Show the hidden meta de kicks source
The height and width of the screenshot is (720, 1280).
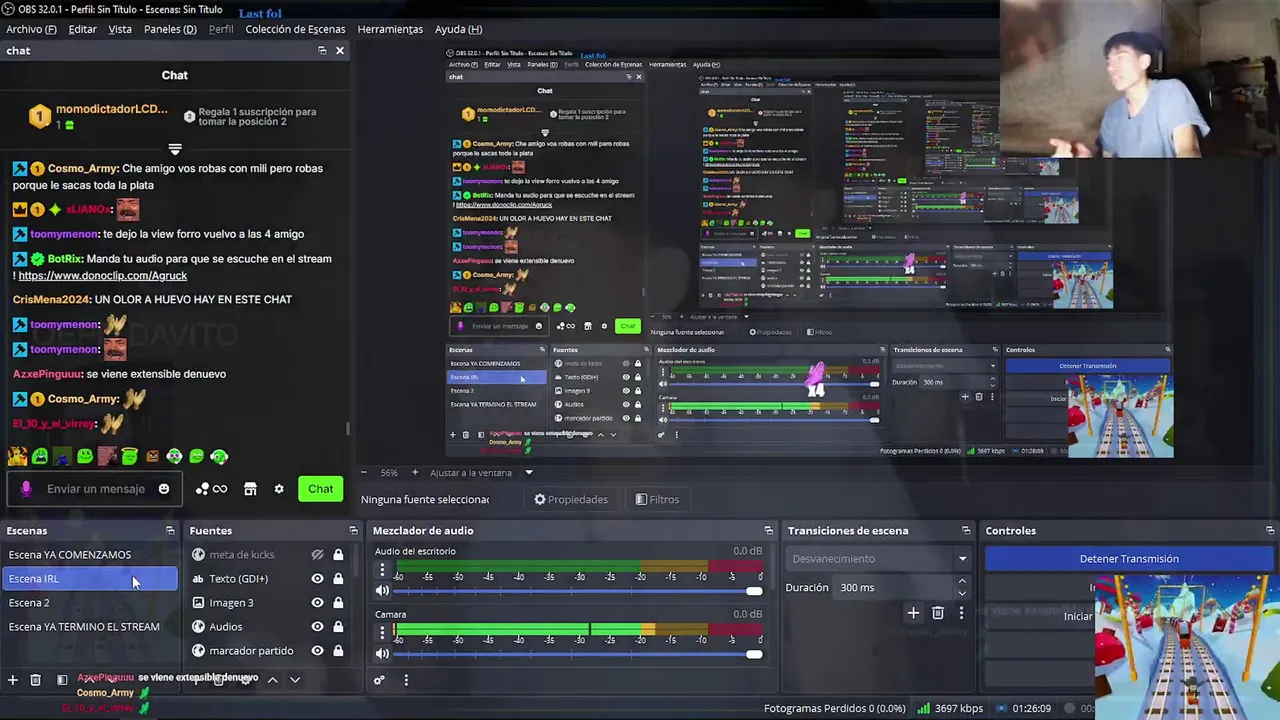point(317,555)
